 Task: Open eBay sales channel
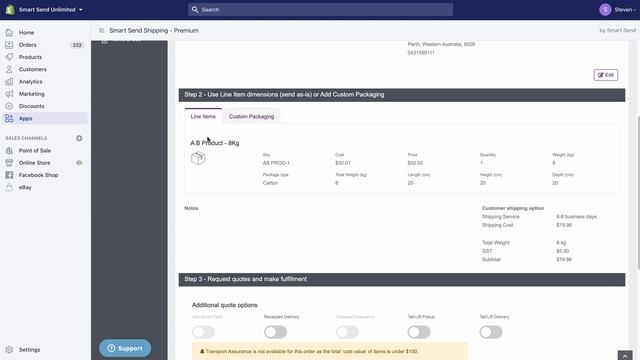25,187
